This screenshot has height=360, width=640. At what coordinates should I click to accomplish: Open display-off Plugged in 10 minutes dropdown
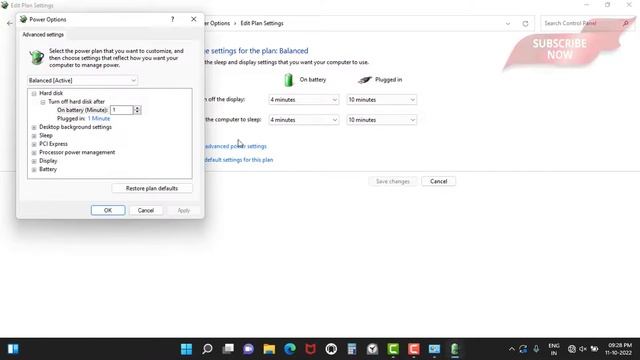382,100
